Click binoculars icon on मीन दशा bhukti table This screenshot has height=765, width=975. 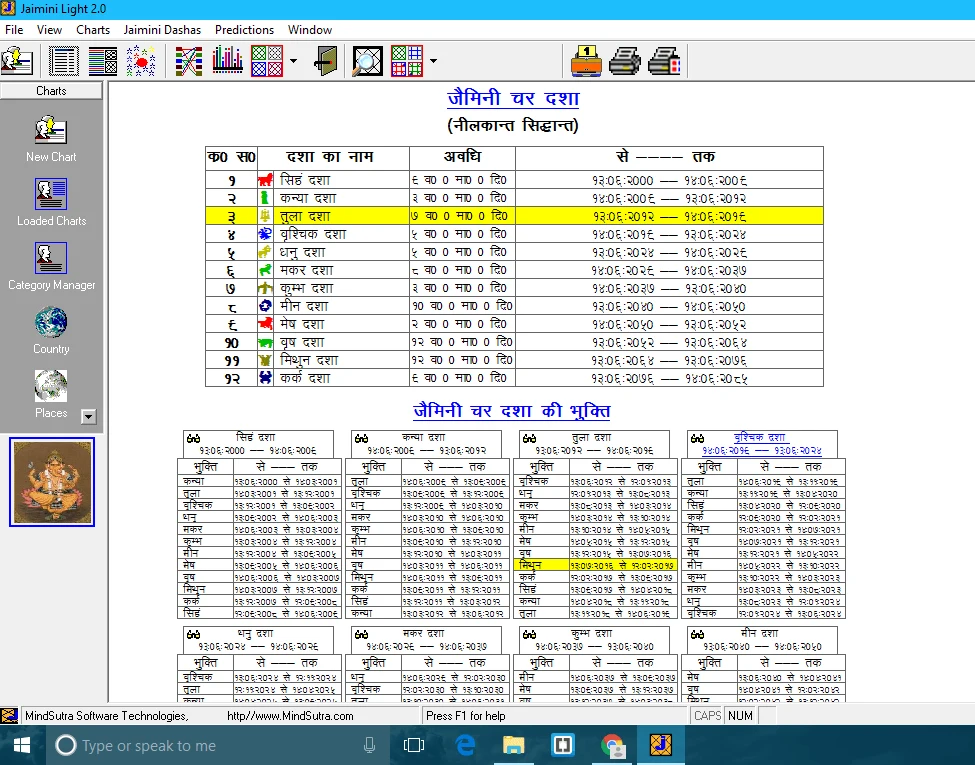click(697, 634)
